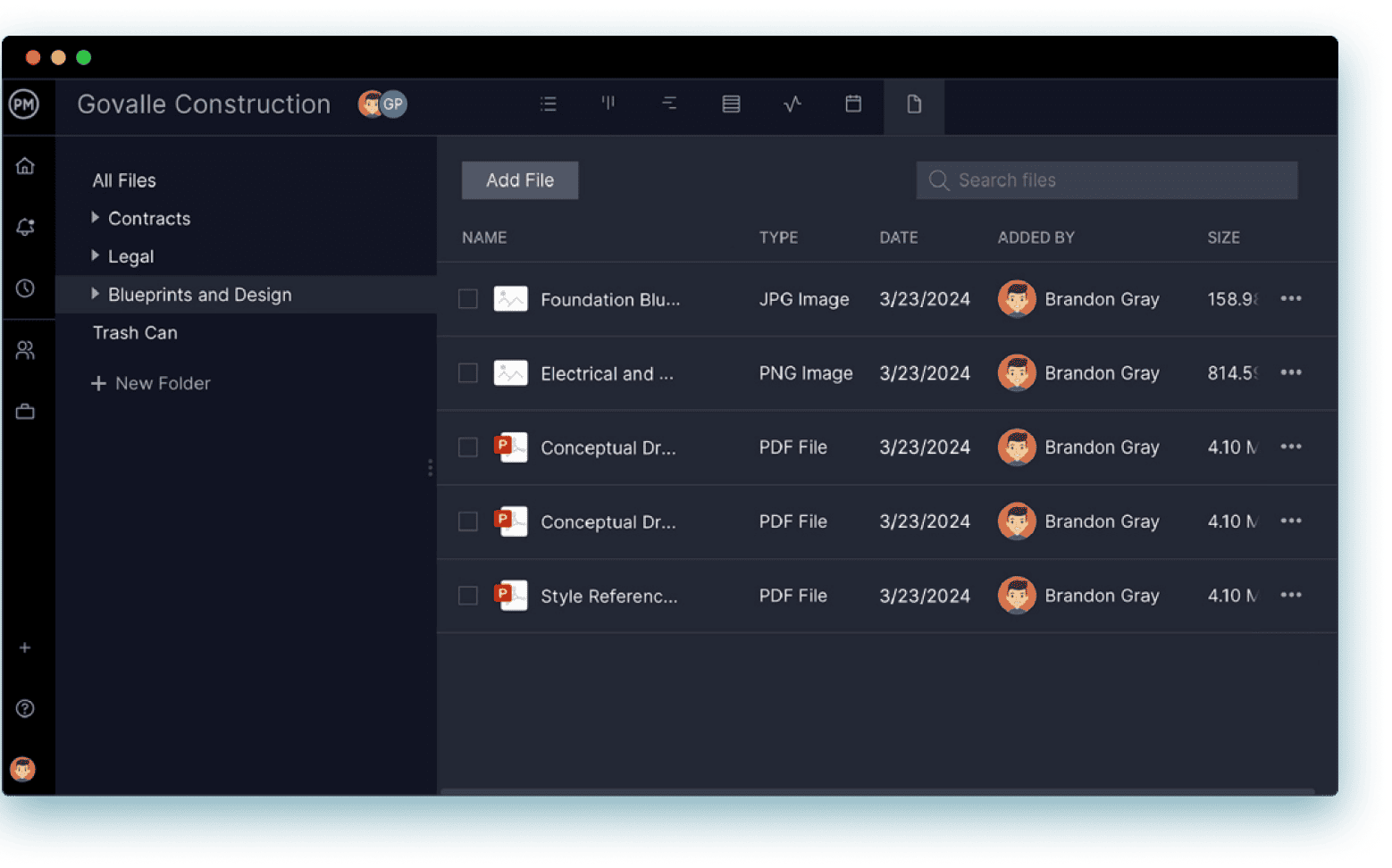Click inside the Search files field
This screenshot has width=1392, height=868.
pos(1106,179)
